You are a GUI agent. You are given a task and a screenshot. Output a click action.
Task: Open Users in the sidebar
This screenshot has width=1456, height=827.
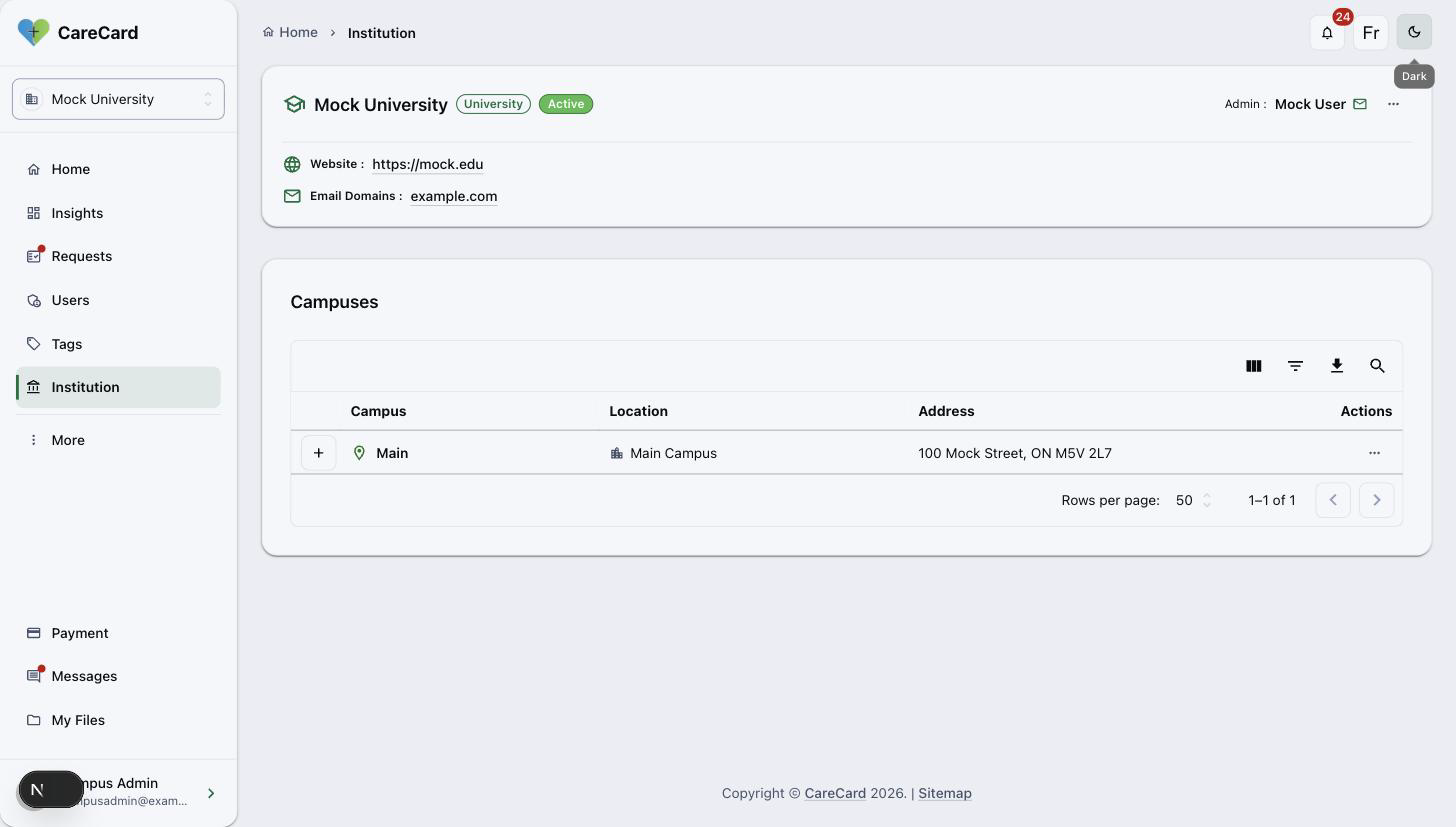tap(118, 300)
